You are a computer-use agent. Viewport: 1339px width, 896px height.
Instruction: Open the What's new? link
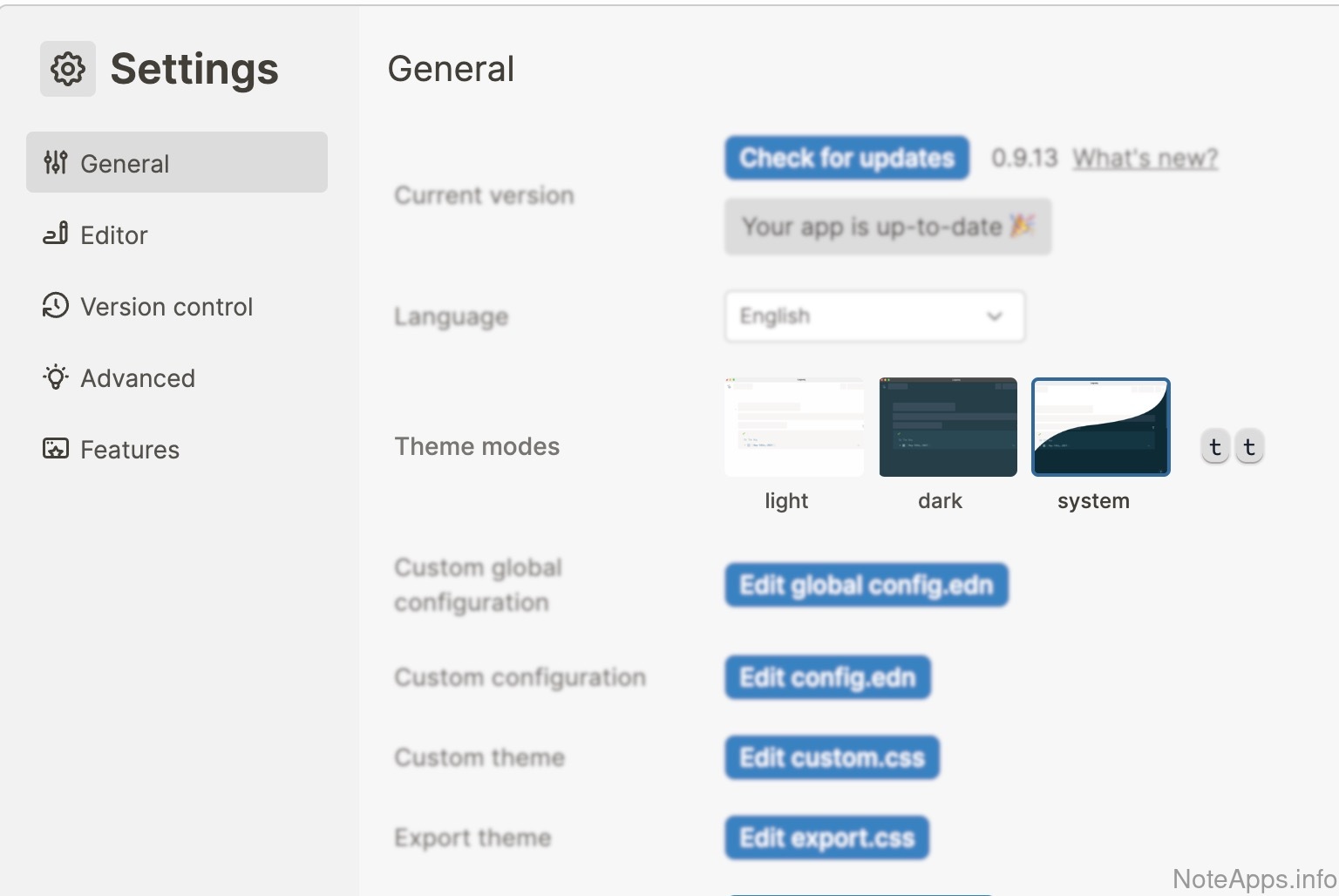coord(1145,159)
